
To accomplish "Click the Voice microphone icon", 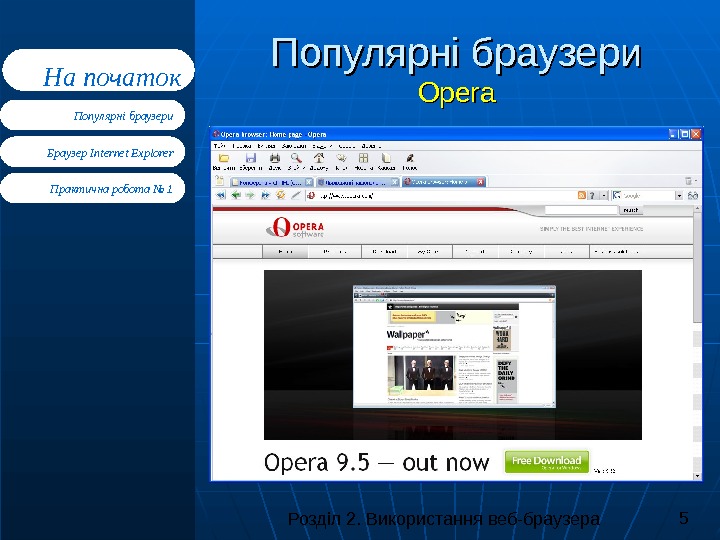I will (410, 158).
